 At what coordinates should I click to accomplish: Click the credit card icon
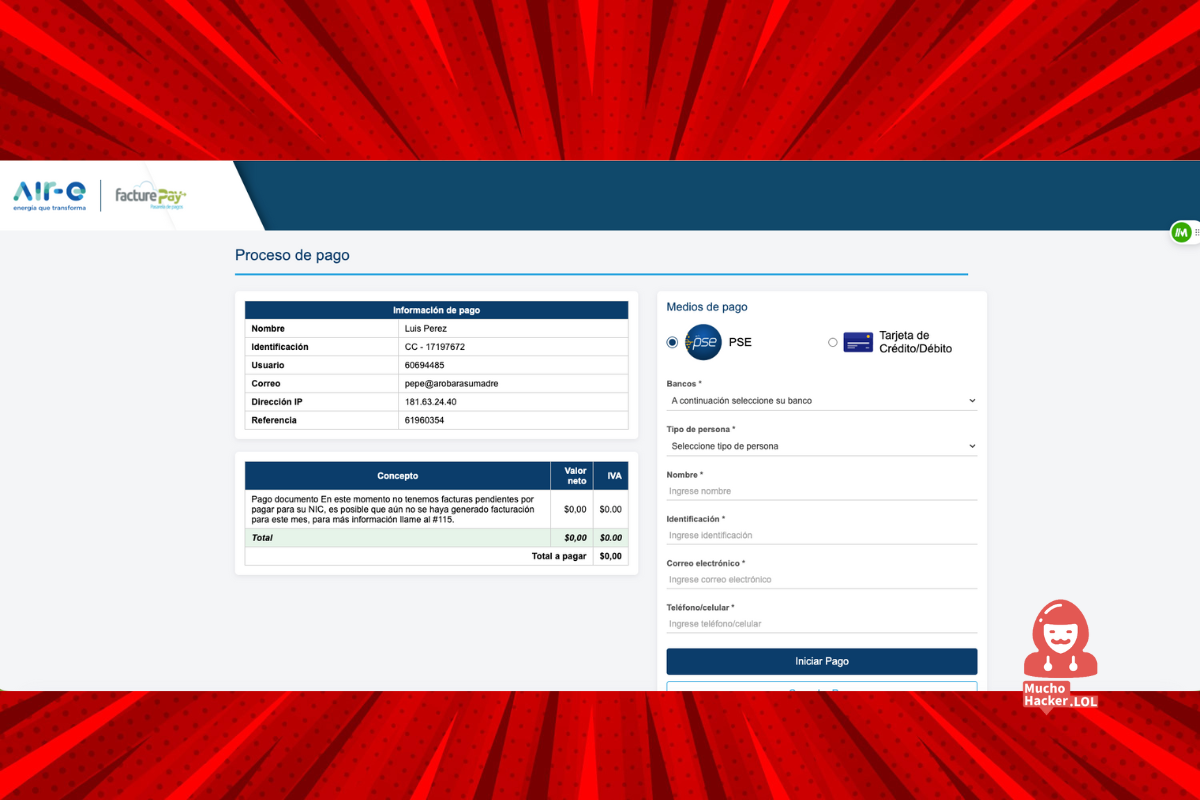point(858,342)
